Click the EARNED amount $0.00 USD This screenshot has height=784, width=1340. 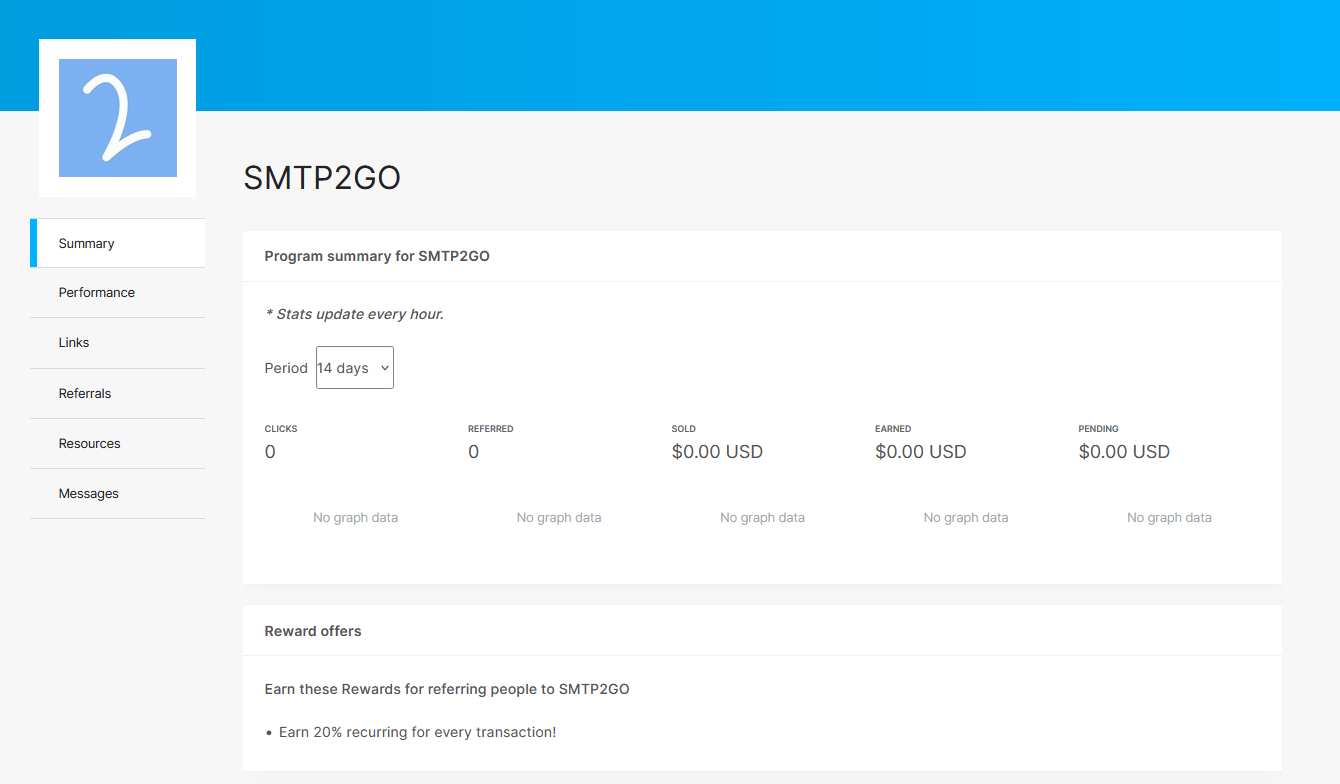click(921, 452)
